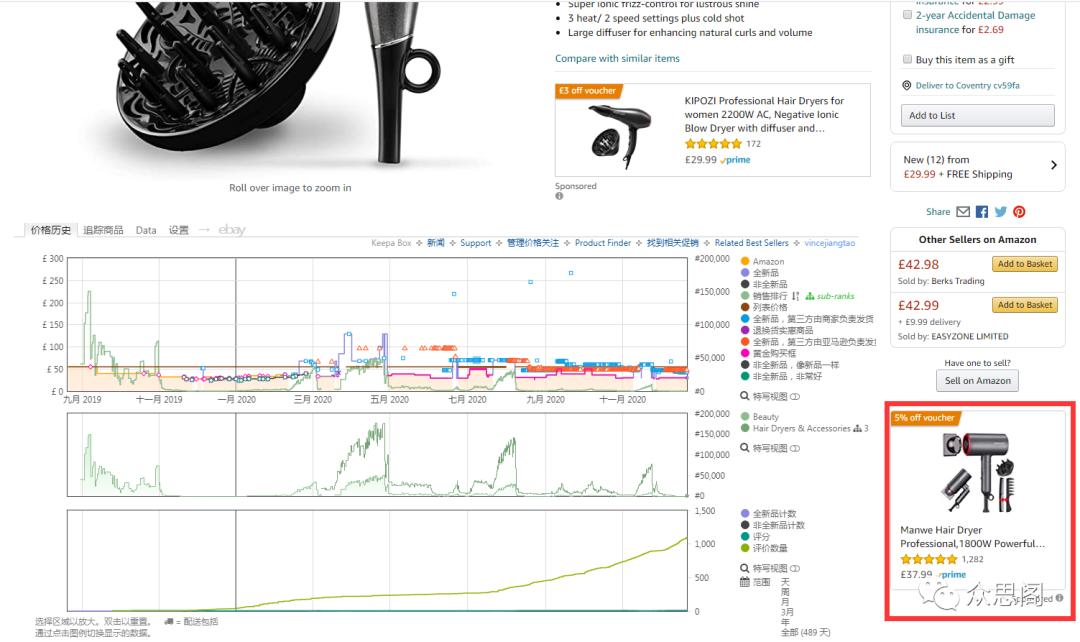
Task: Toggle Hair Dryers & Accessories rank swatch
Action: 745,428
